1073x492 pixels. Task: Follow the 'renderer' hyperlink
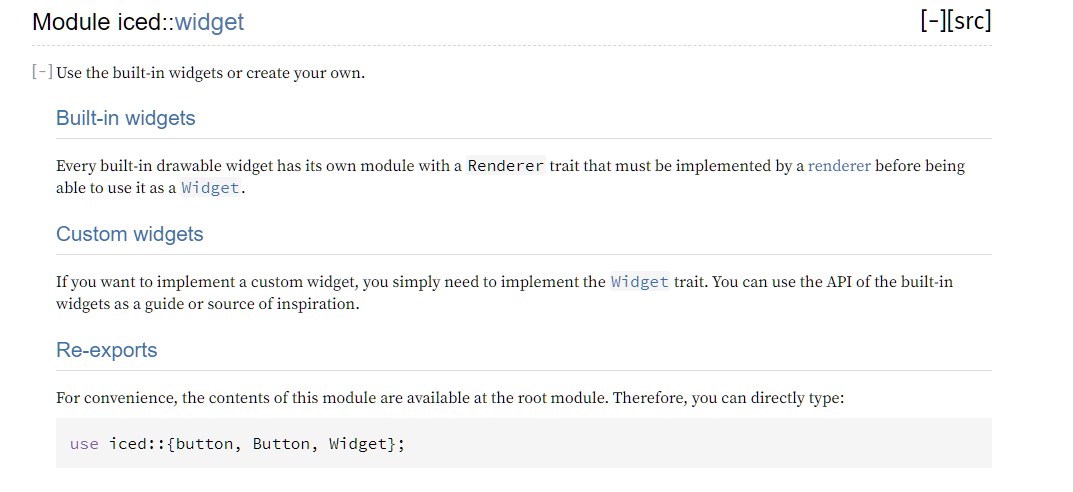[x=840, y=166]
